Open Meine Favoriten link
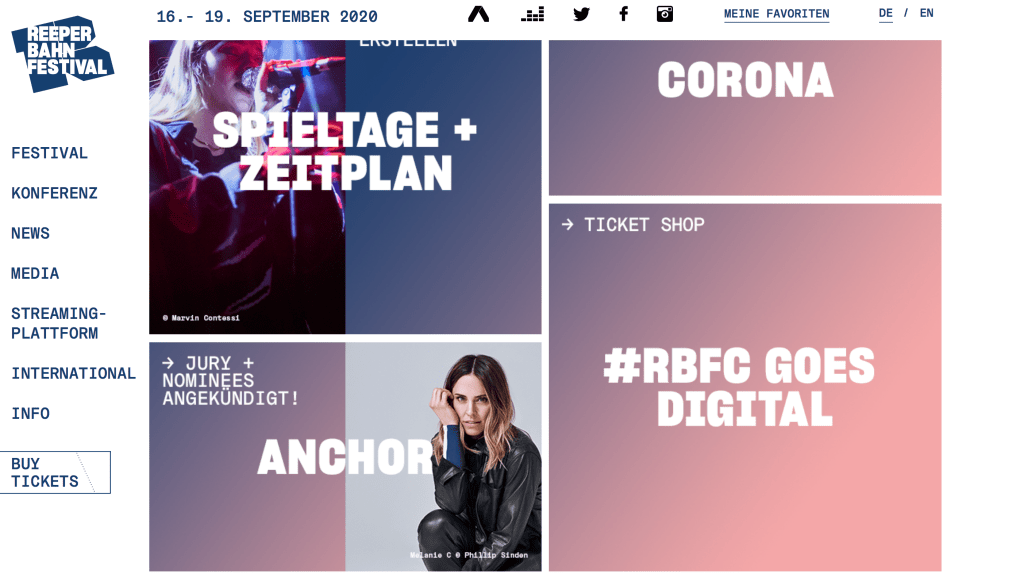 coord(776,14)
